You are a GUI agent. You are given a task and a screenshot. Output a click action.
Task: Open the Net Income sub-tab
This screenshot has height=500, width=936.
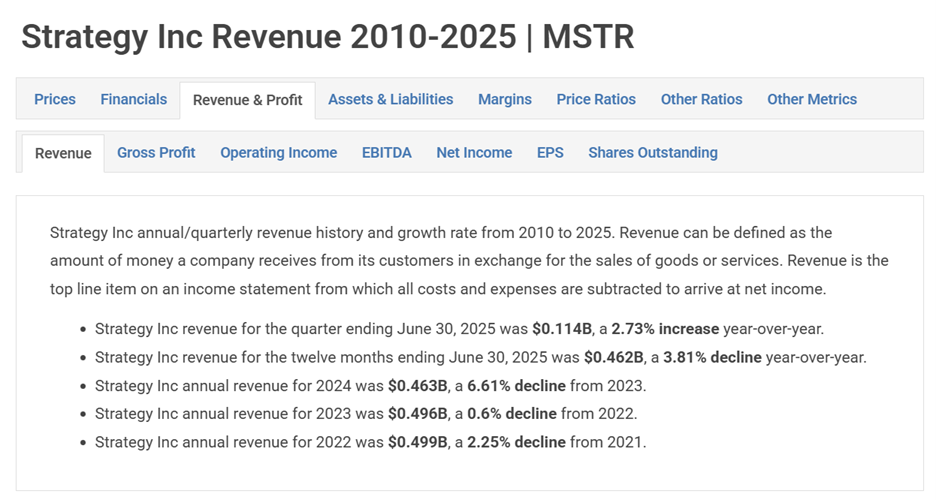[x=474, y=153]
